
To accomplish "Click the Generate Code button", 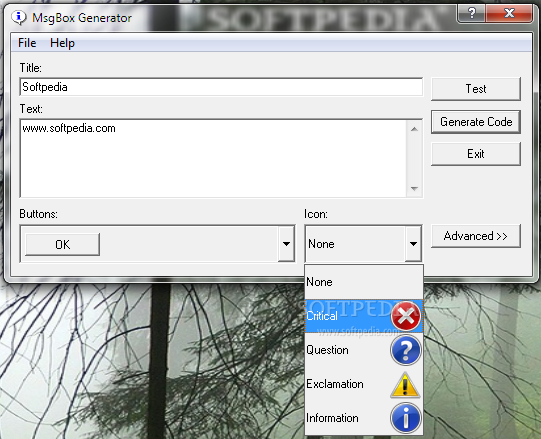I will pyautogui.click(x=476, y=122).
